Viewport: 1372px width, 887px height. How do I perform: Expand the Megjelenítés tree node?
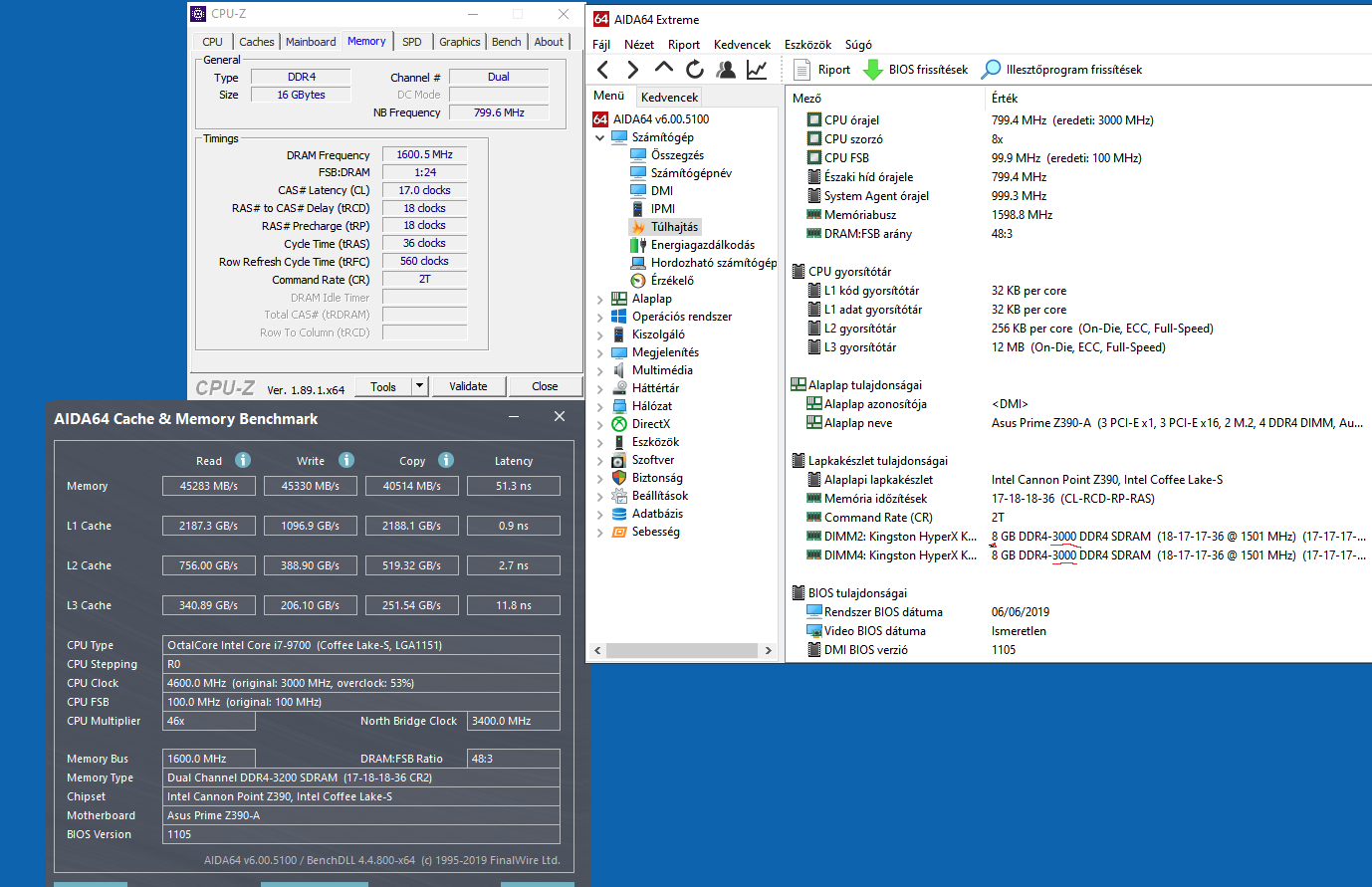click(x=600, y=352)
